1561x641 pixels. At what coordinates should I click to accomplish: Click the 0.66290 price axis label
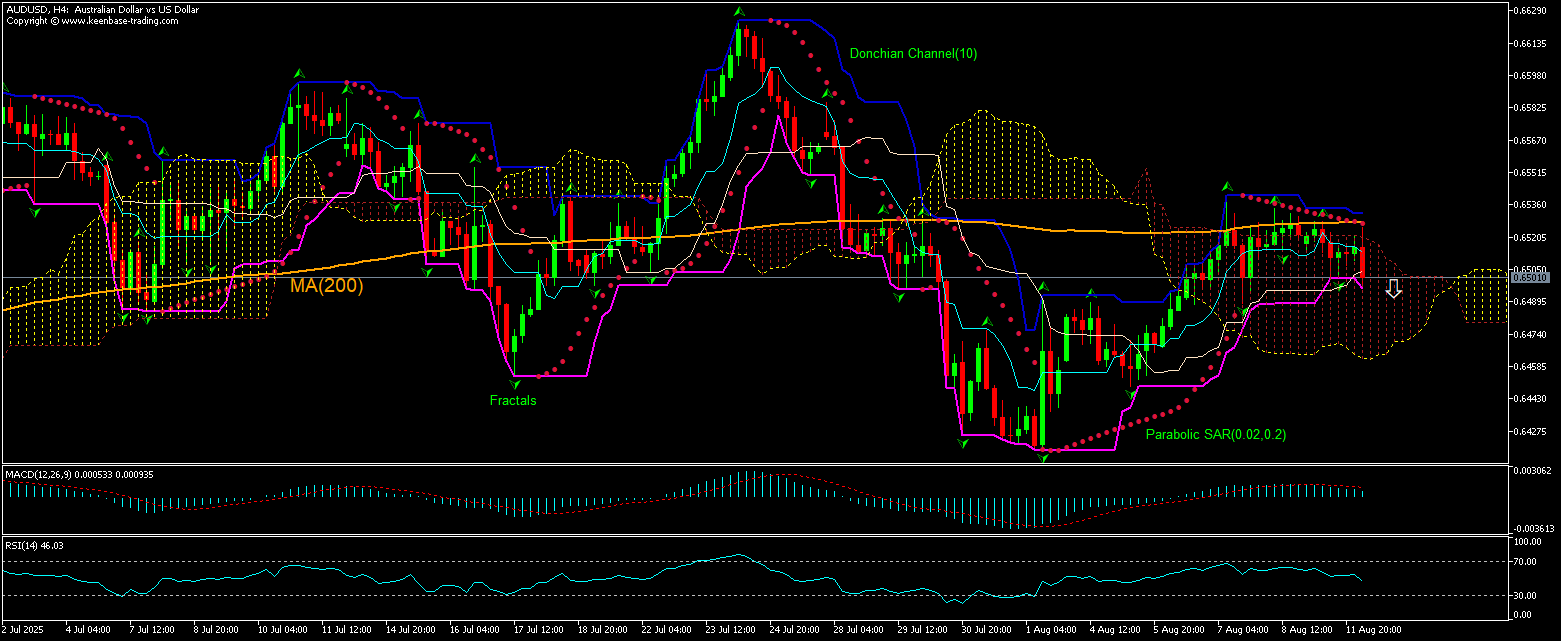tap(1531, 11)
